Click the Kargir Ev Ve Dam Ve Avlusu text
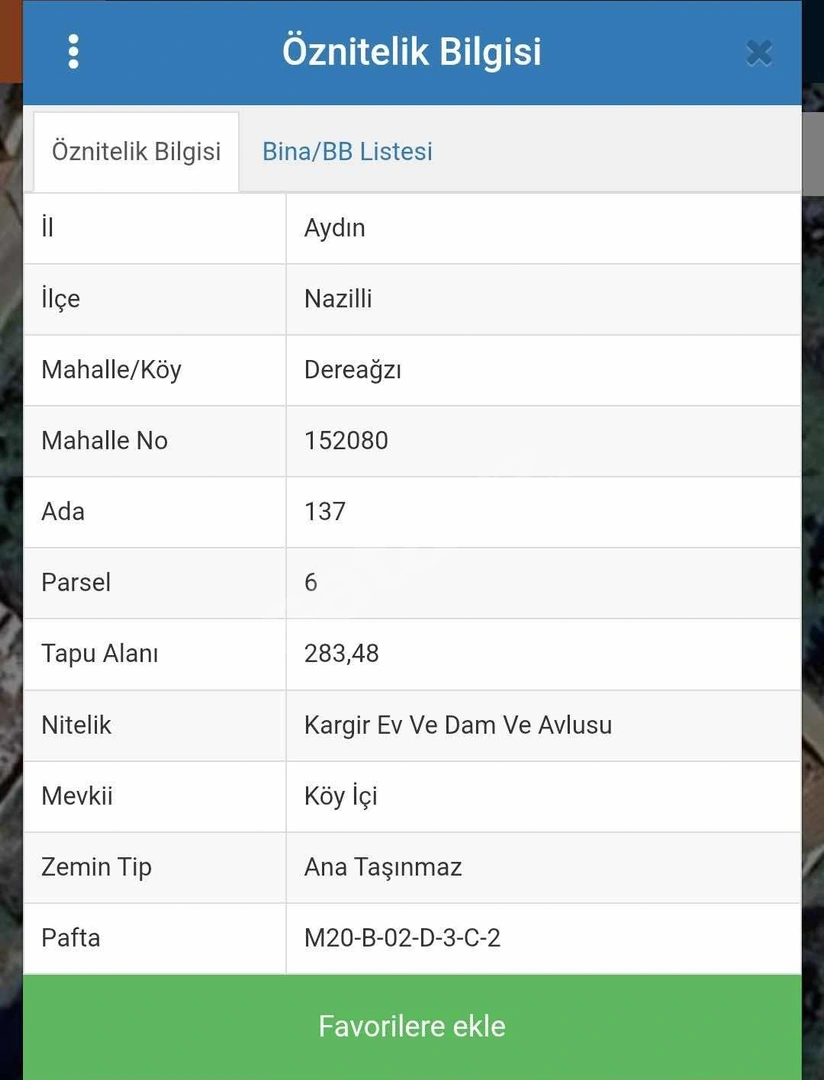Viewport: 824px width, 1080px height. click(x=458, y=725)
